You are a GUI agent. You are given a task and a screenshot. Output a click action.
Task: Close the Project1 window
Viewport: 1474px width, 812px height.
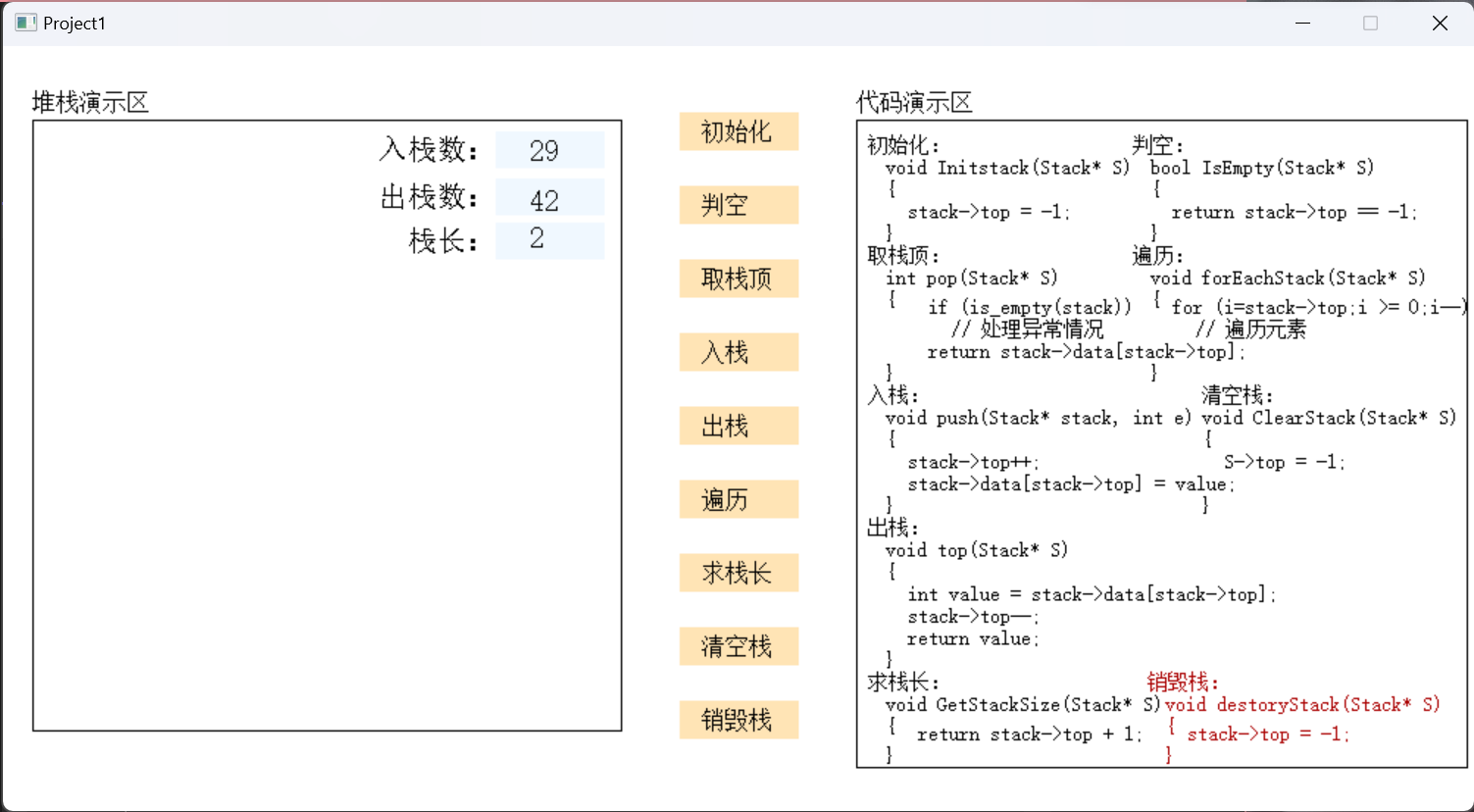coord(1439,23)
